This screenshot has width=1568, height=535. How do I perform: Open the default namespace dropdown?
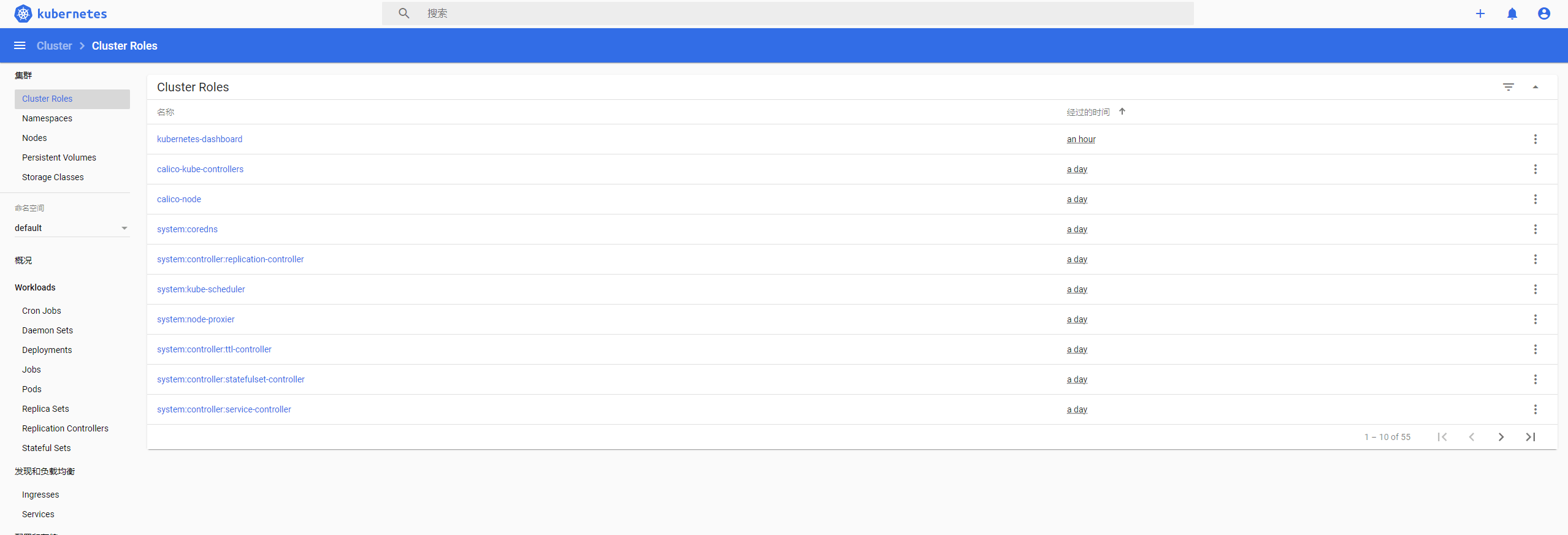(x=72, y=228)
